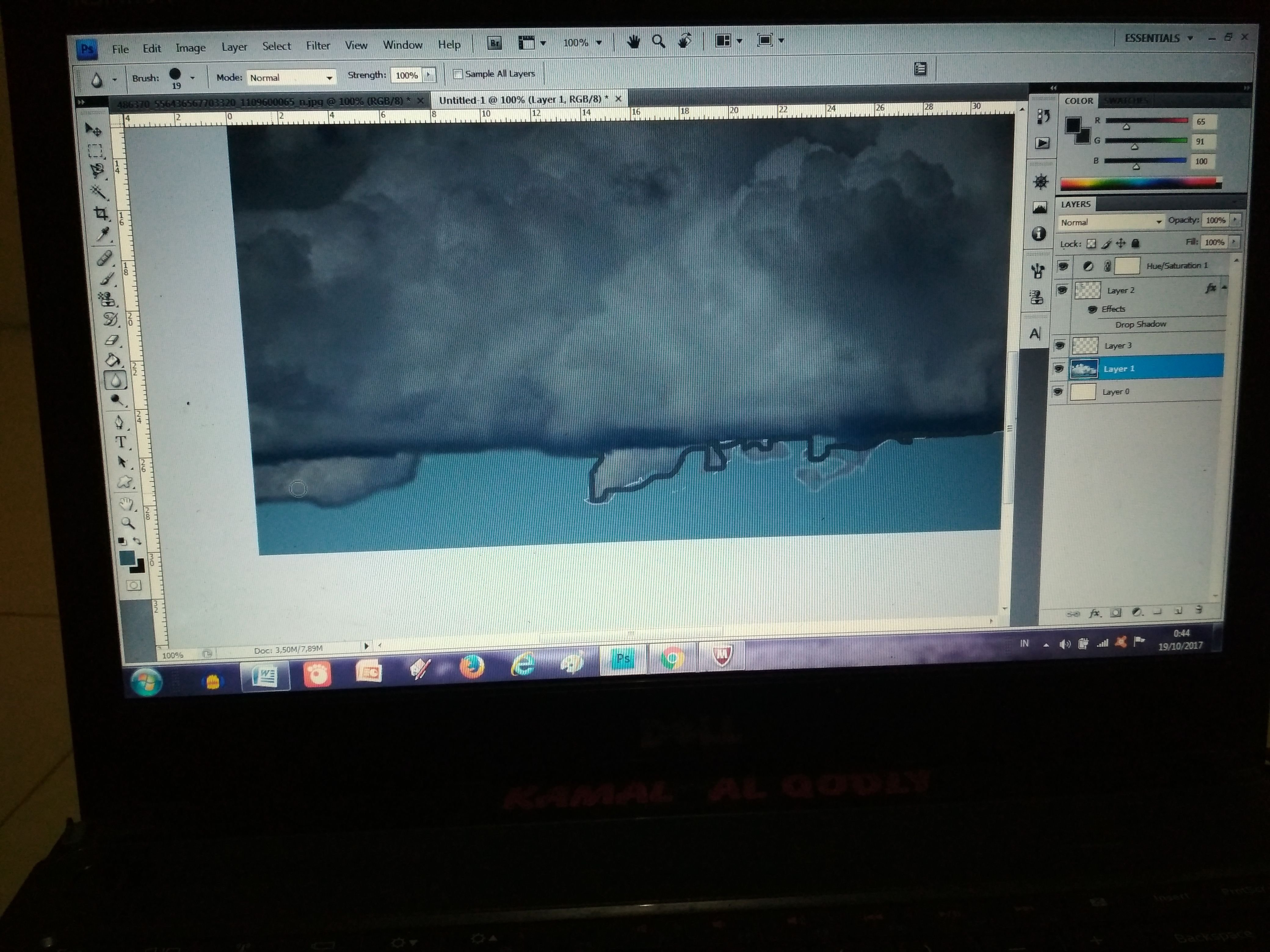Toggle Quick Mask mode
The height and width of the screenshot is (952, 1270).
point(134,585)
